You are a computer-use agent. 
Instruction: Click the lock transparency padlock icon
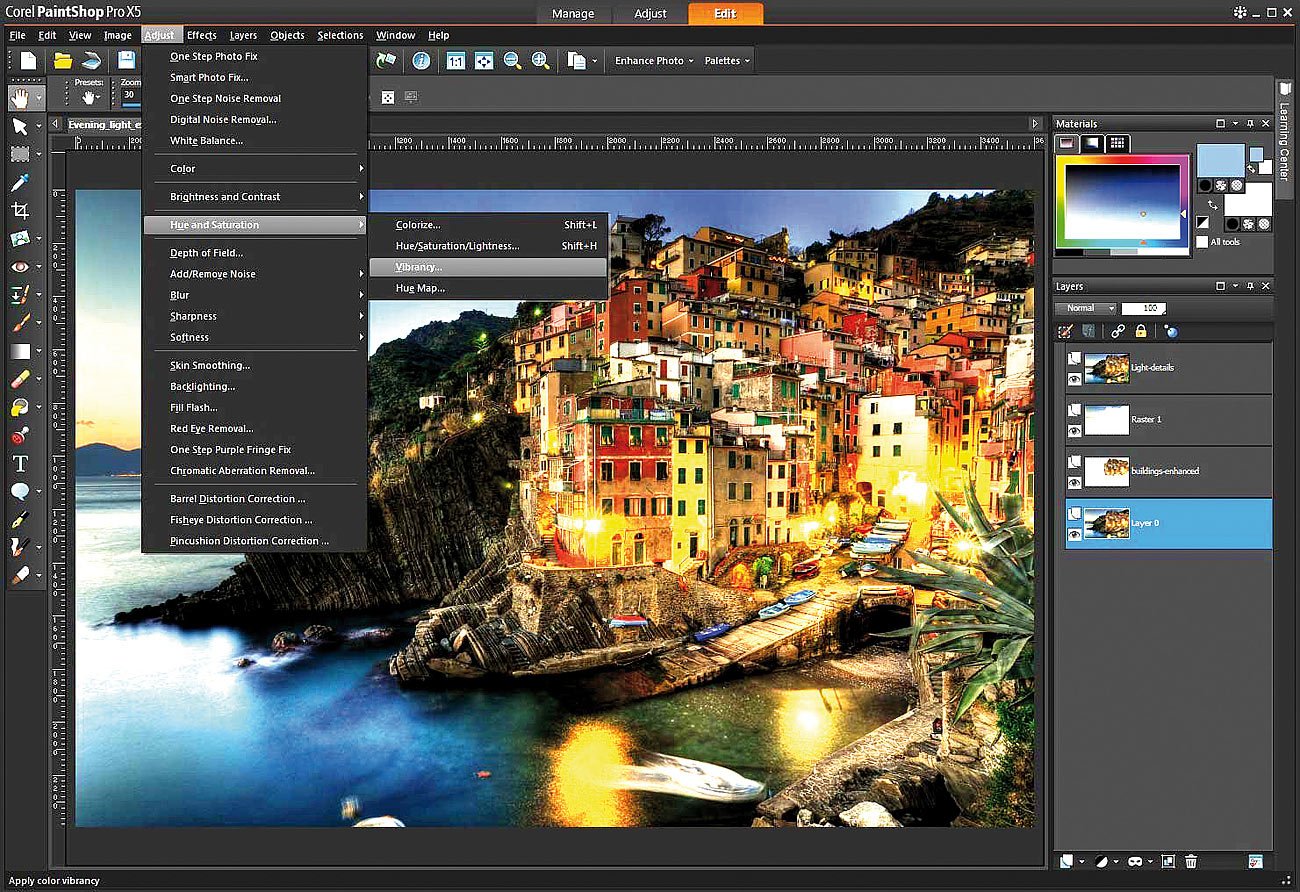(x=1141, y=331)
